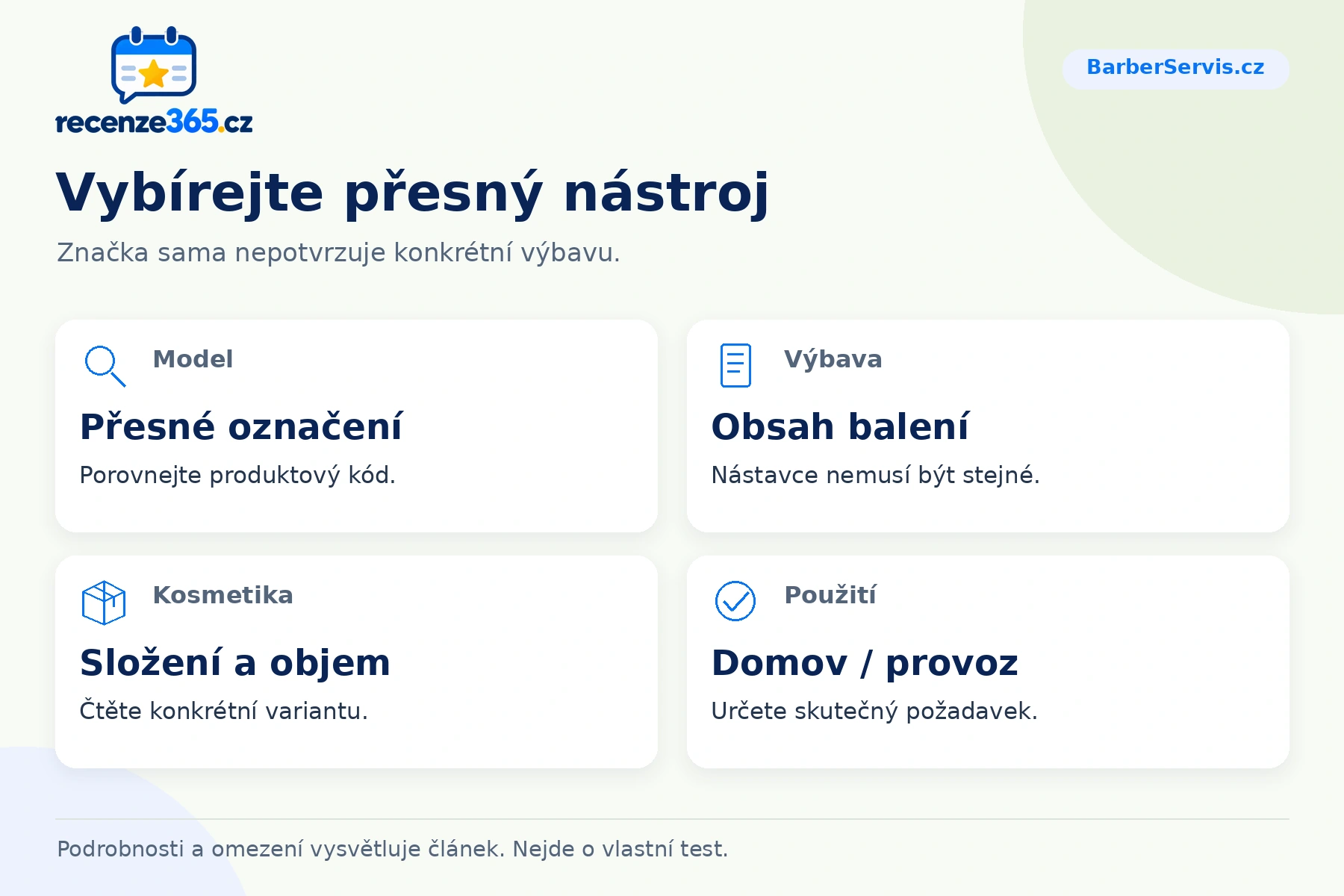Click the checkmark circle icon in Použití card
1344x896 pixels.
click(x=735, y=601)
